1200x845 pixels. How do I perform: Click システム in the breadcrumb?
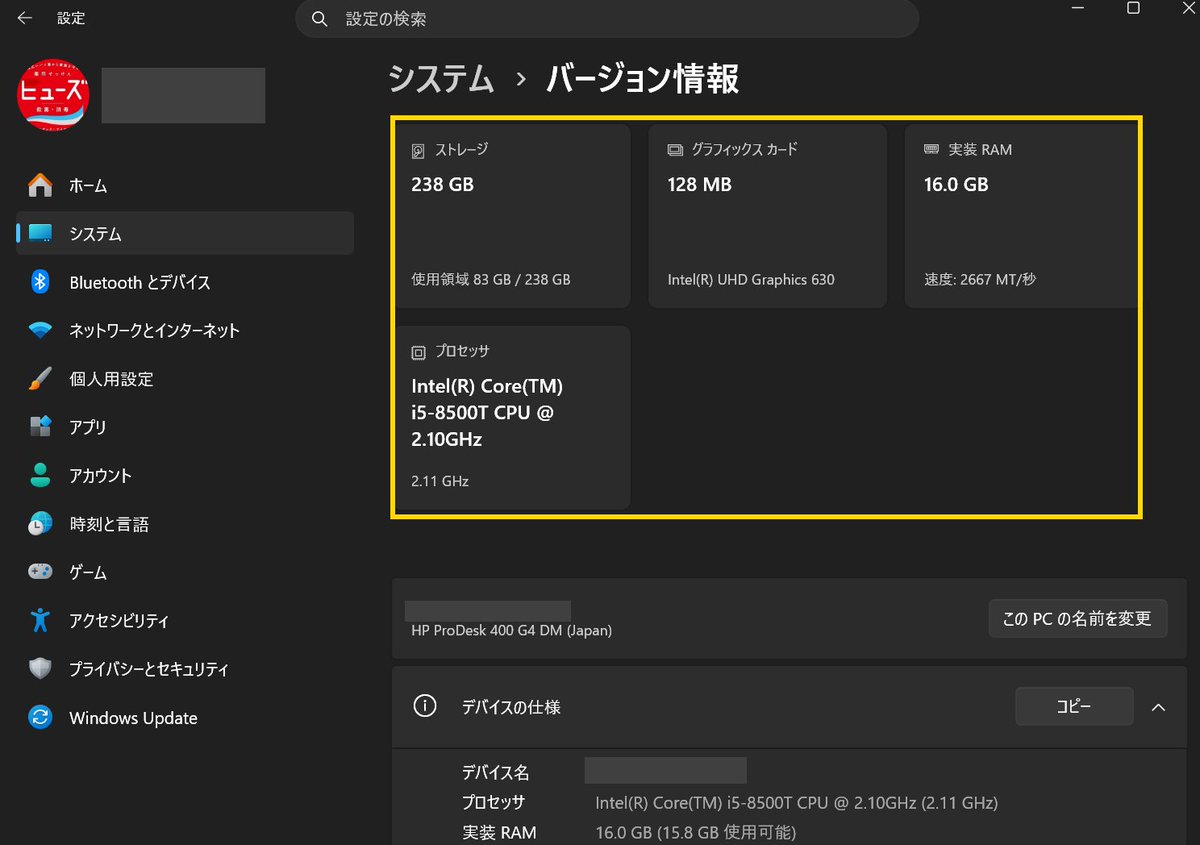(x=441, y=78)
